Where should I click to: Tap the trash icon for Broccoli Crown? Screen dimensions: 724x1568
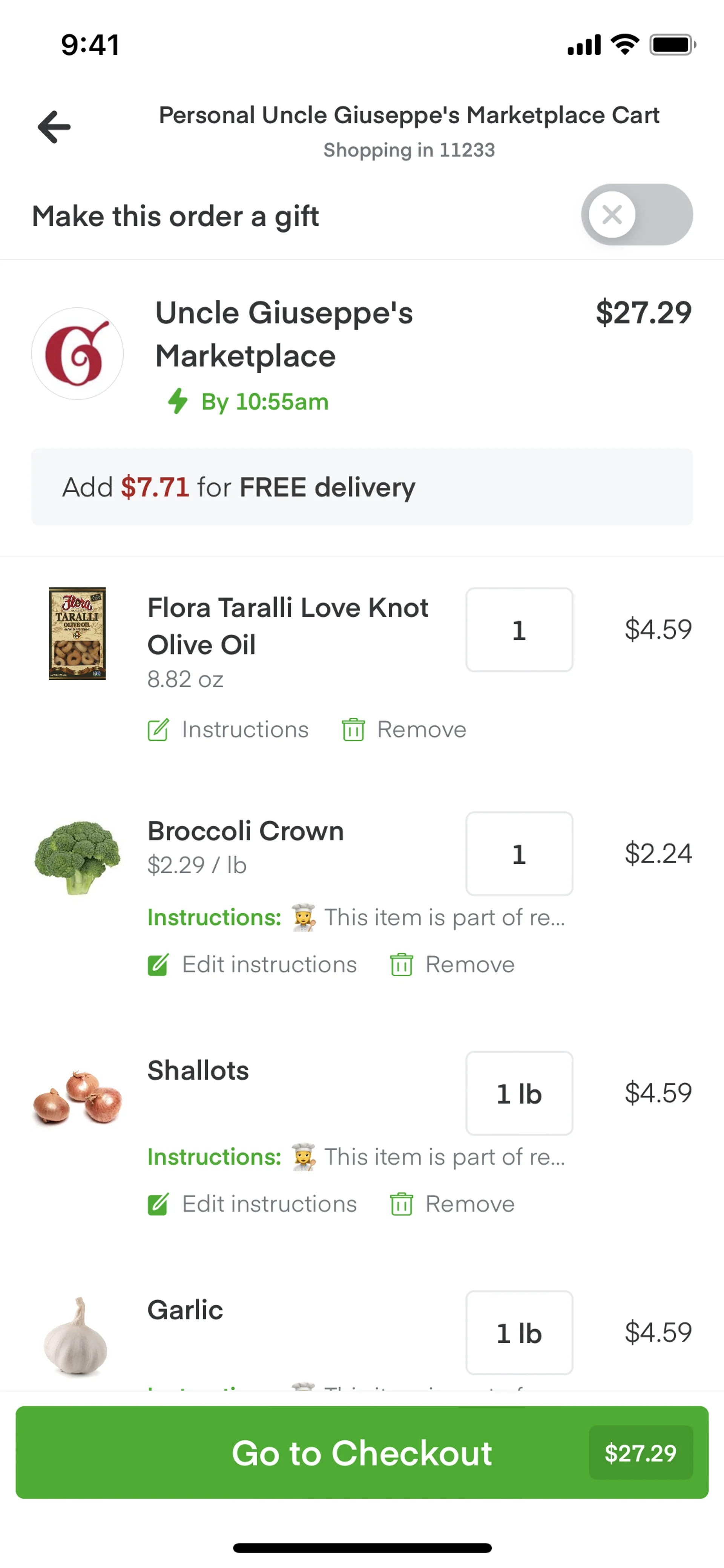click(x=402, y=965)
